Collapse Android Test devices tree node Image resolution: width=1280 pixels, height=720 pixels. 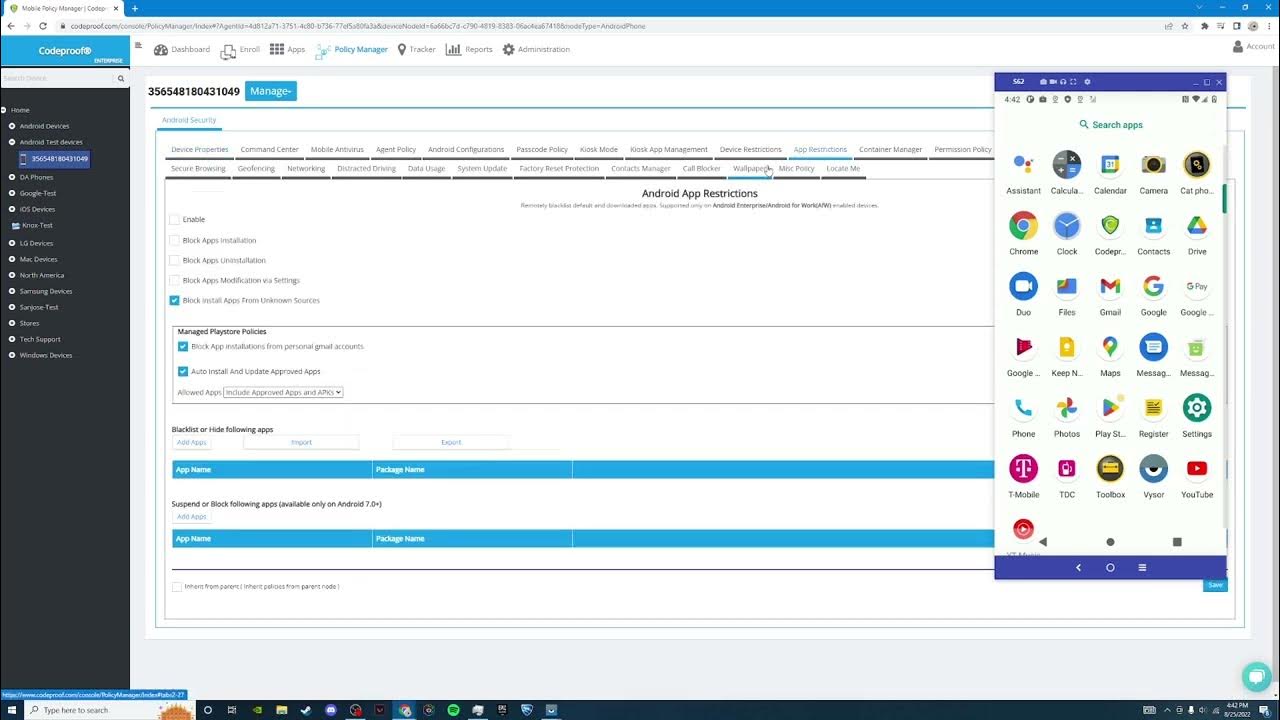tap(12, 142)
